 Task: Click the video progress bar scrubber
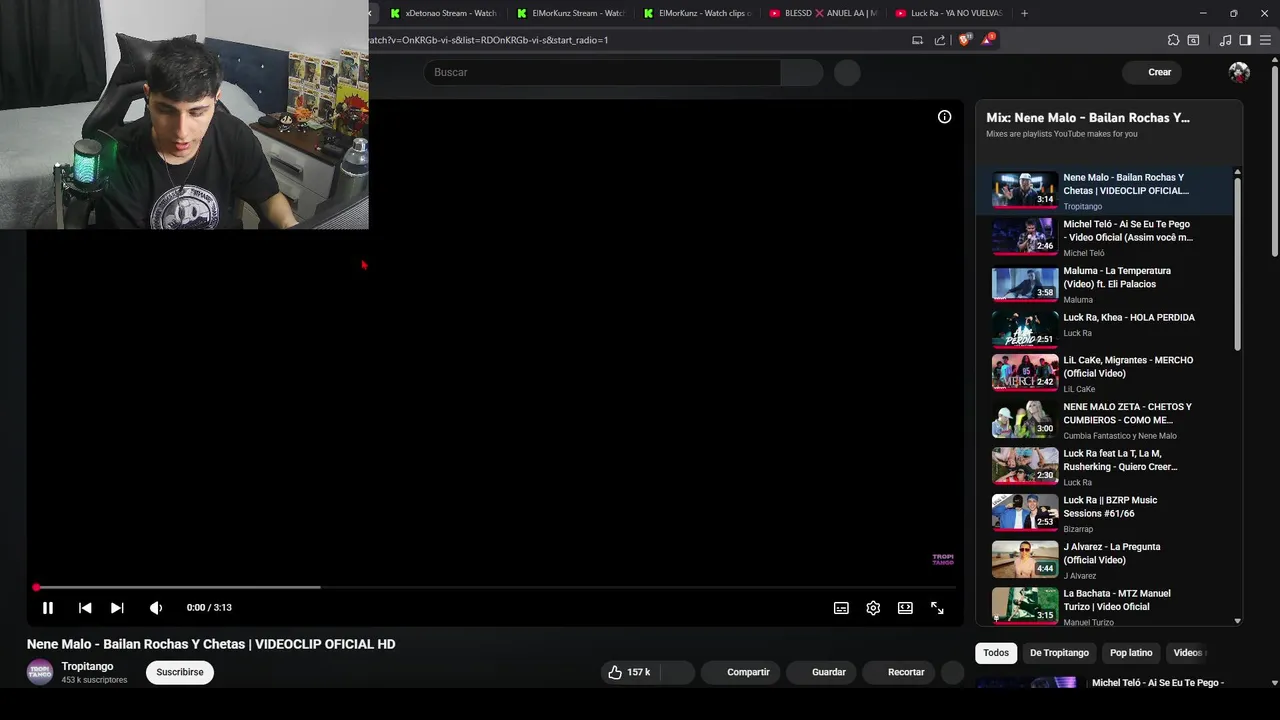click(36, 587)
